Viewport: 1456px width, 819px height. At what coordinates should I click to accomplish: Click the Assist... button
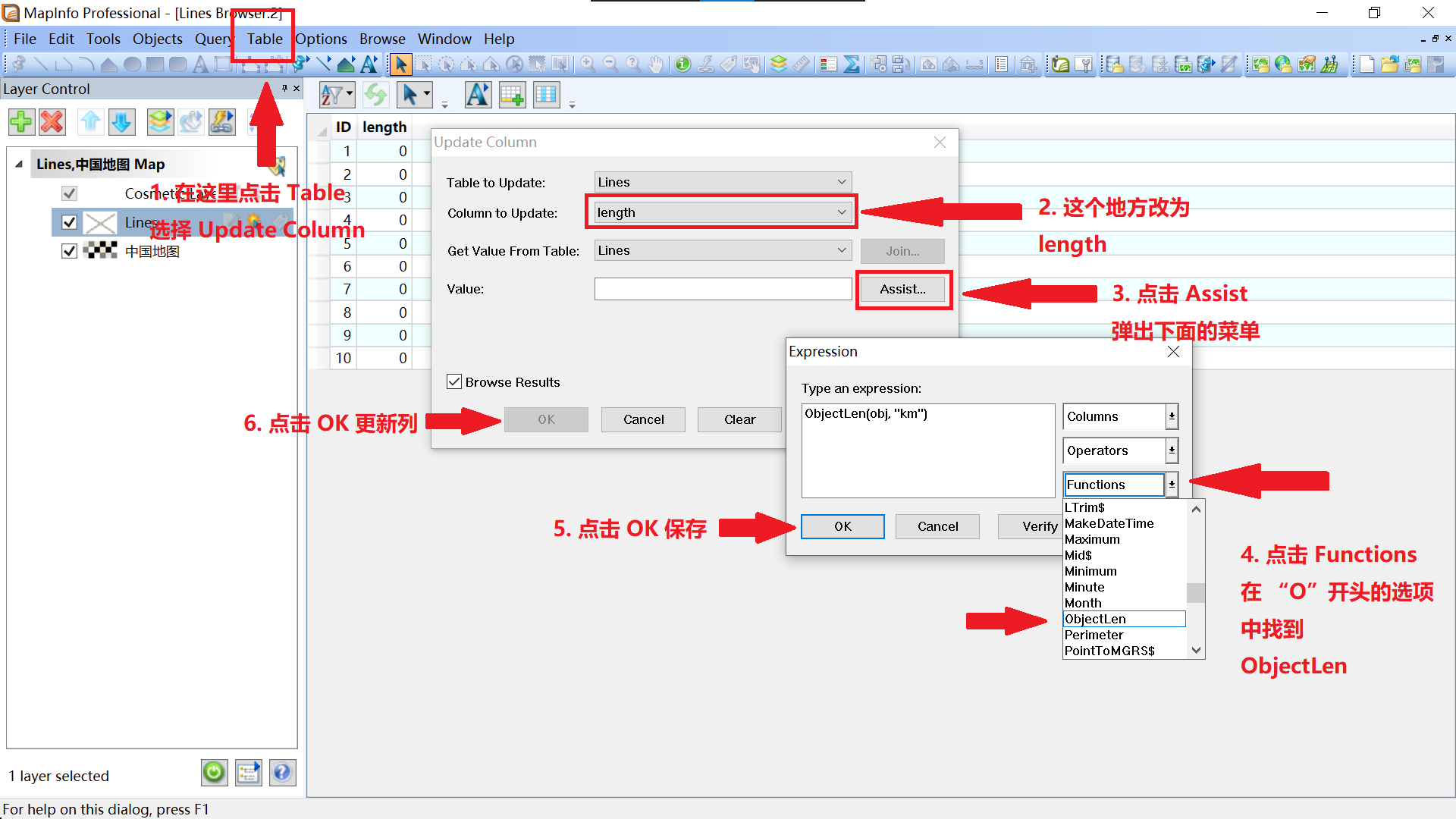tap(902, 289)
